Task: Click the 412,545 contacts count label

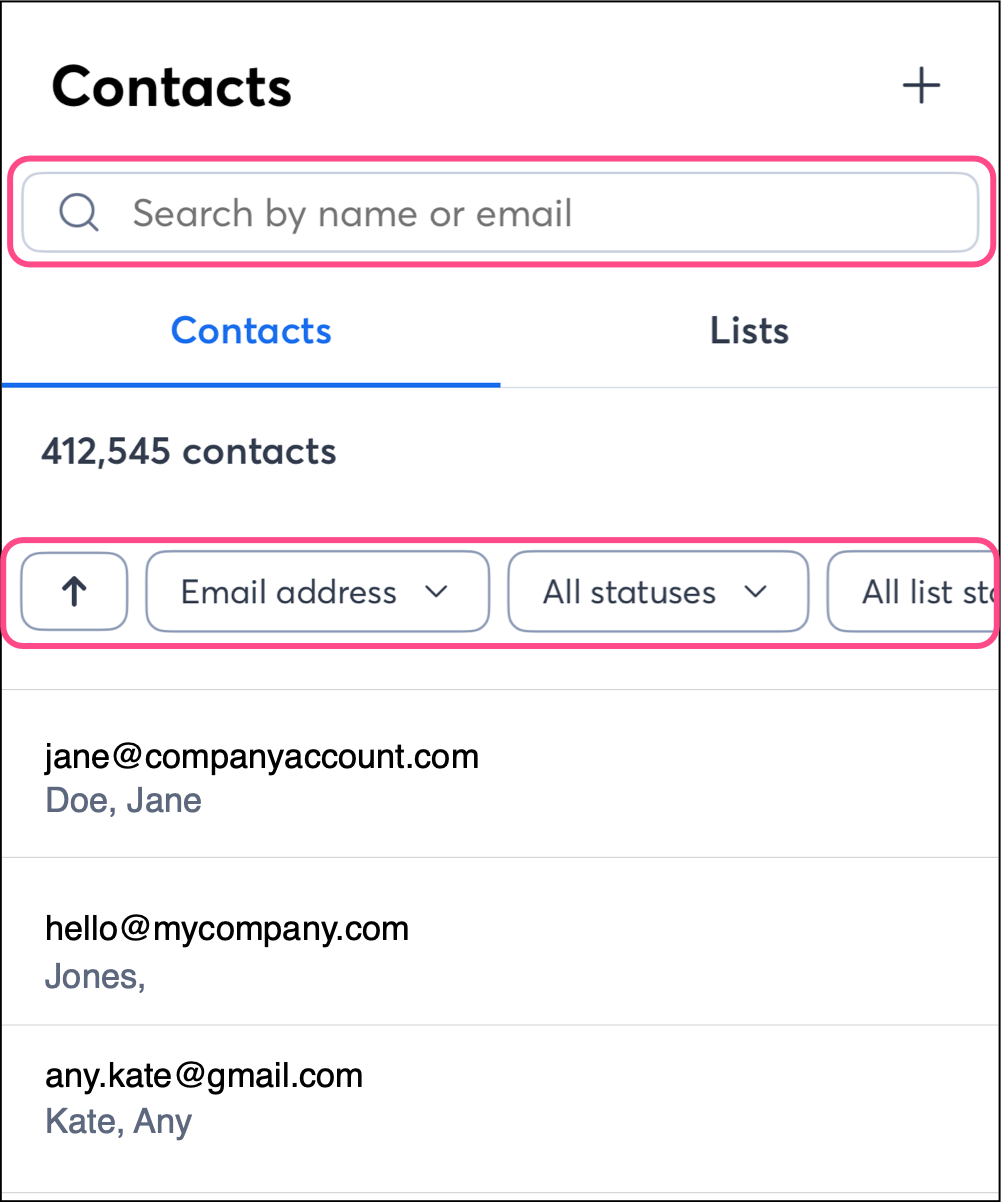Action: click(x=189, y=452)
